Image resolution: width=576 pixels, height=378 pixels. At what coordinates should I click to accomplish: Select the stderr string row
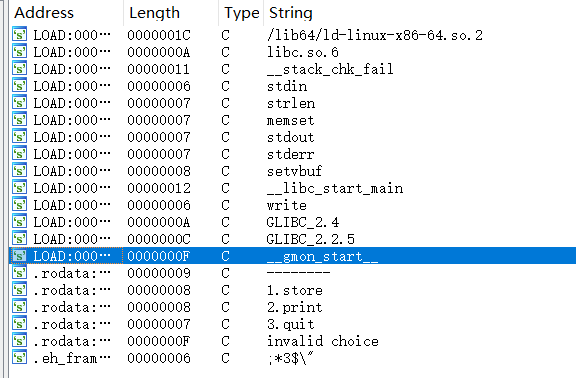(293, 154)
